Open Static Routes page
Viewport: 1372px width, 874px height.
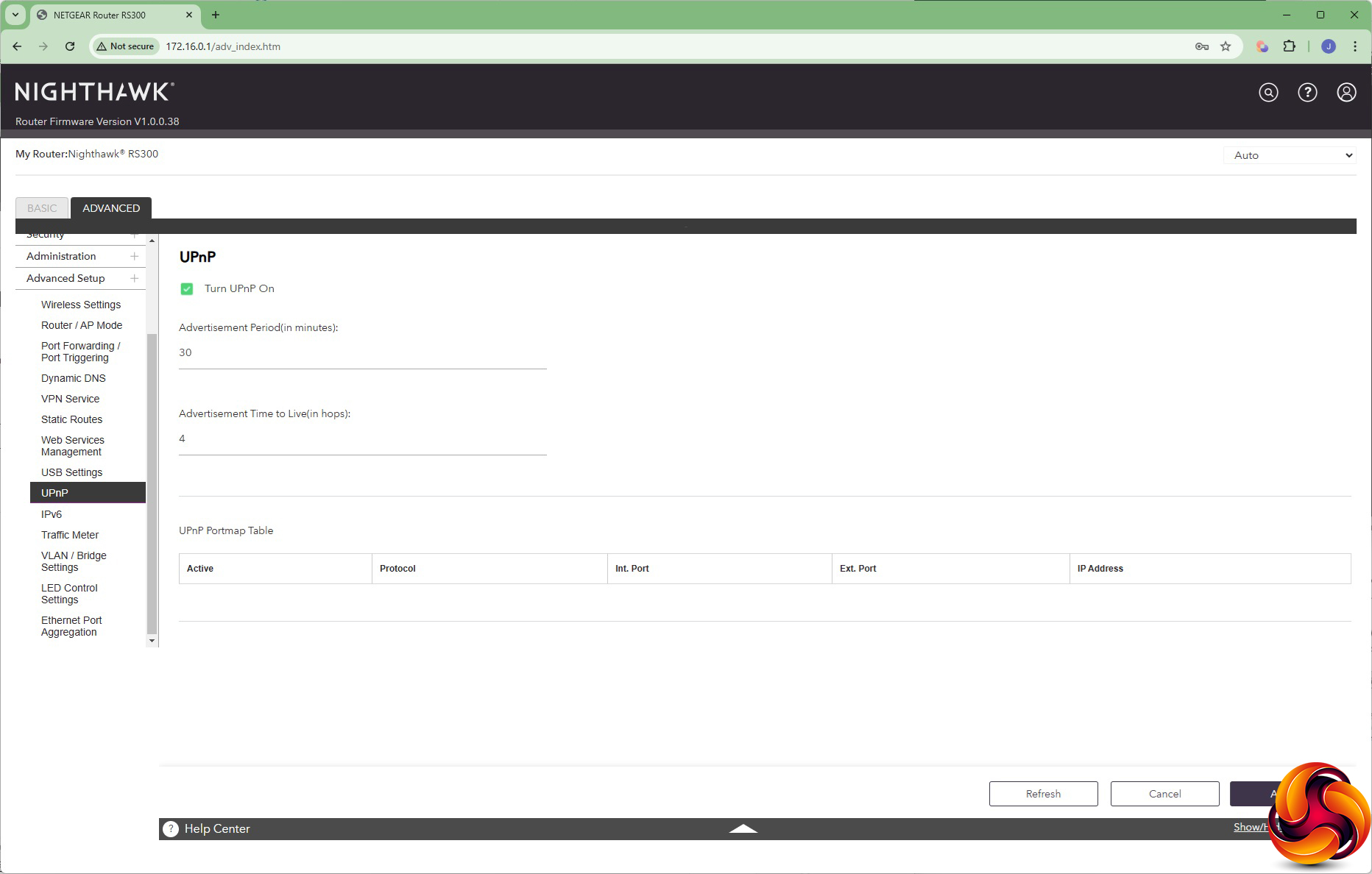point(71,419)
